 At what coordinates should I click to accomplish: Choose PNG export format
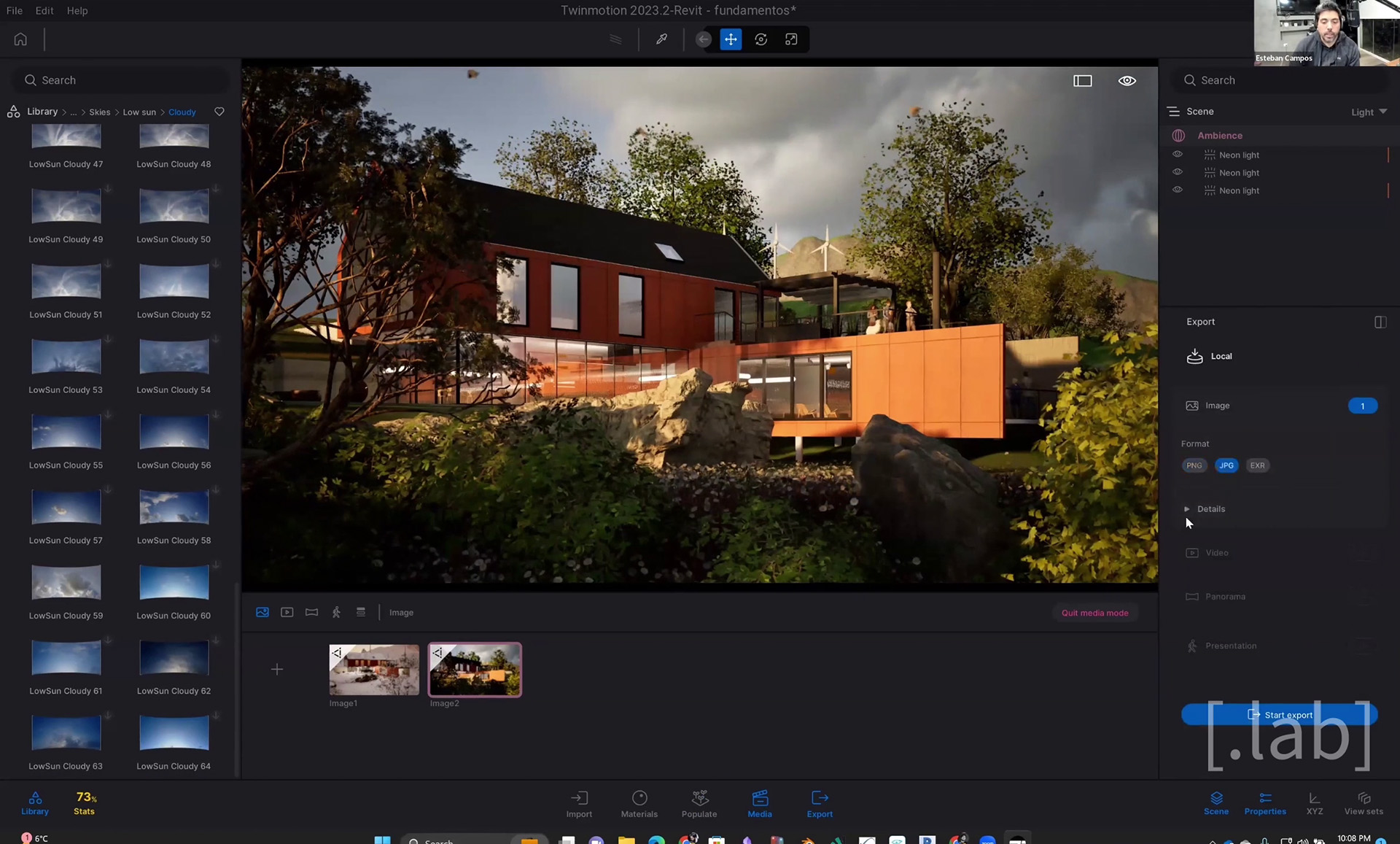coord(1194,465)
